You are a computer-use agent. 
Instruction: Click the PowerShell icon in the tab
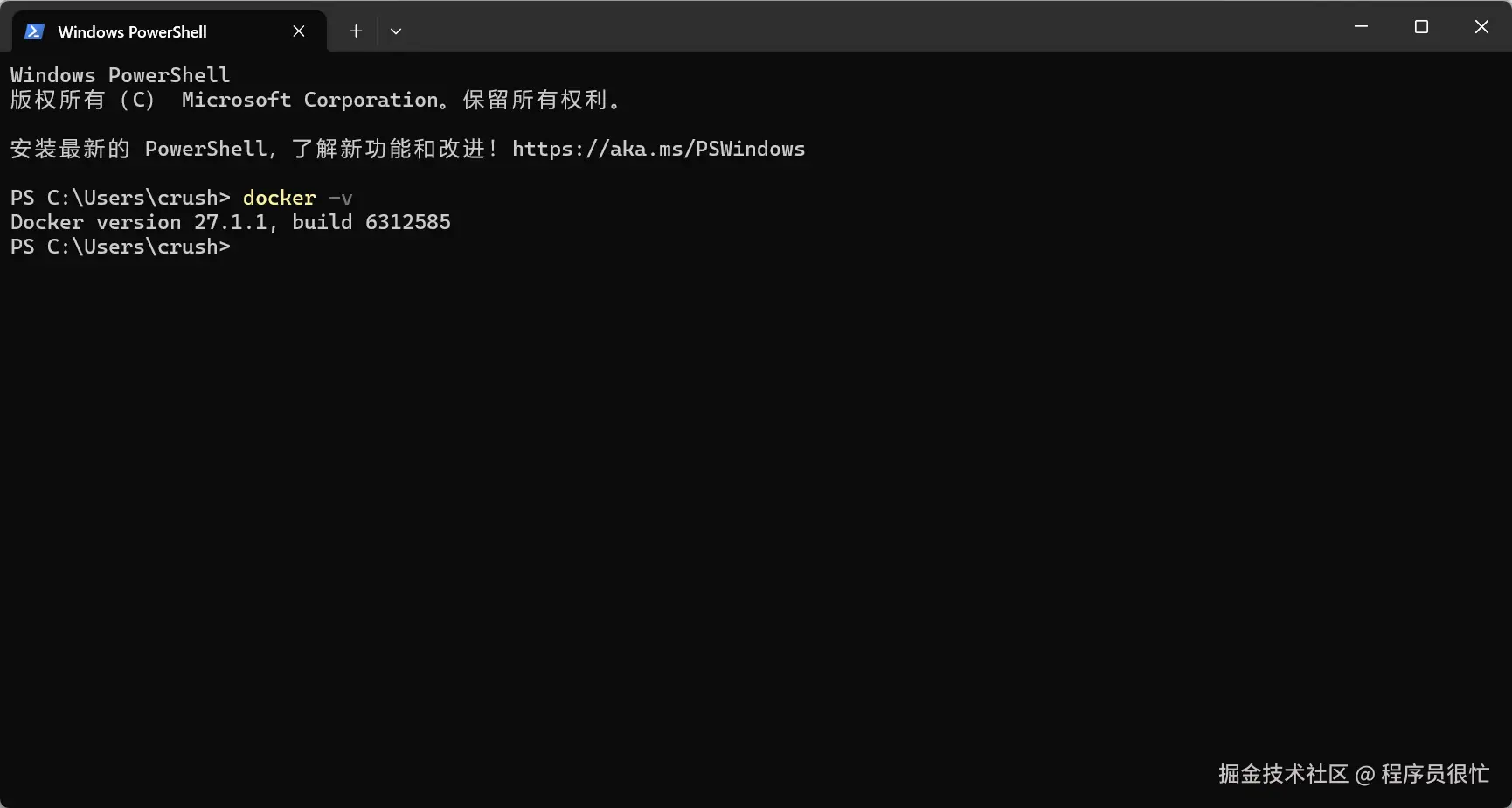[34, 31]
